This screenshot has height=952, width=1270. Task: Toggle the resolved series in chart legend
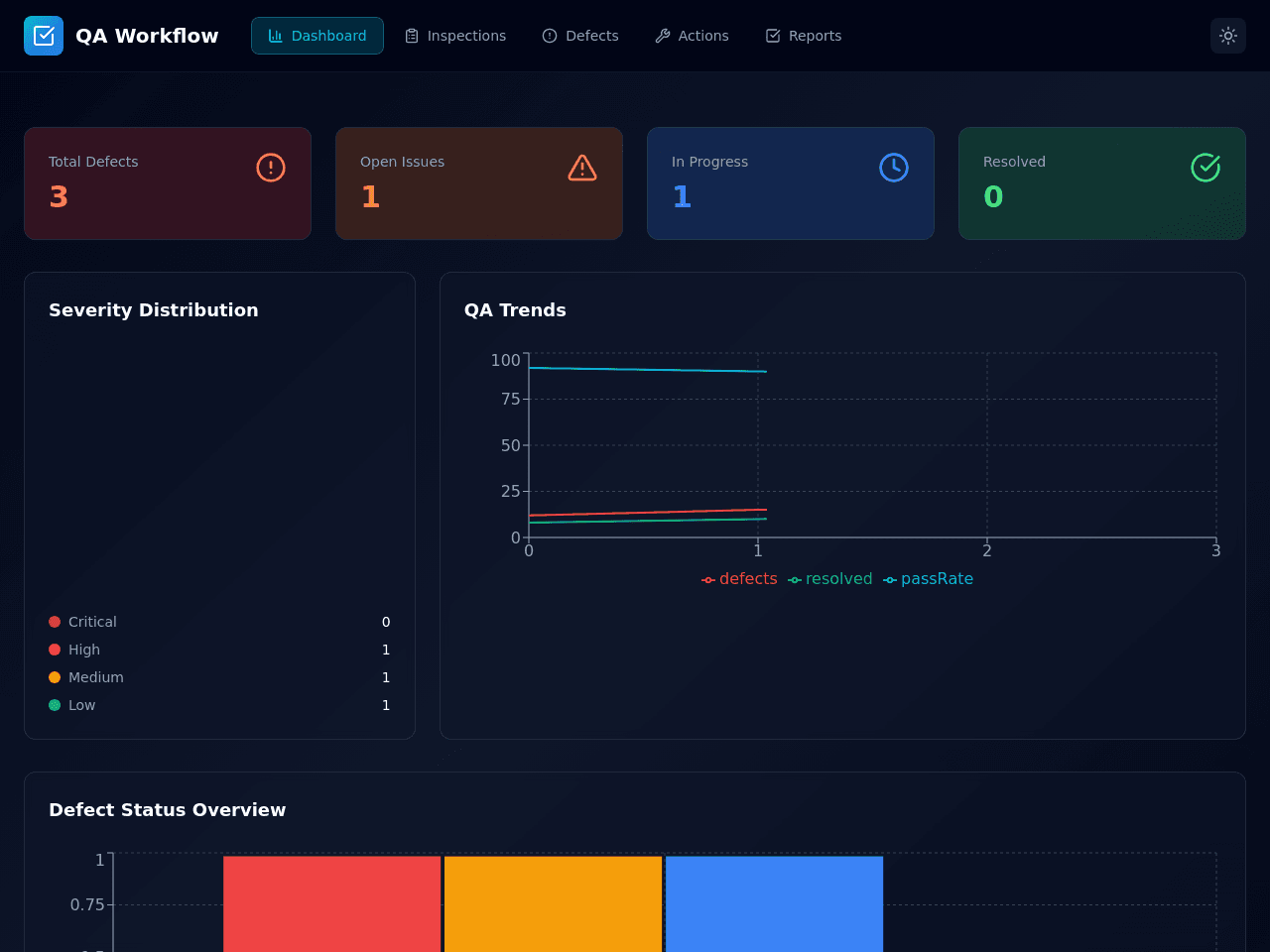830,579
